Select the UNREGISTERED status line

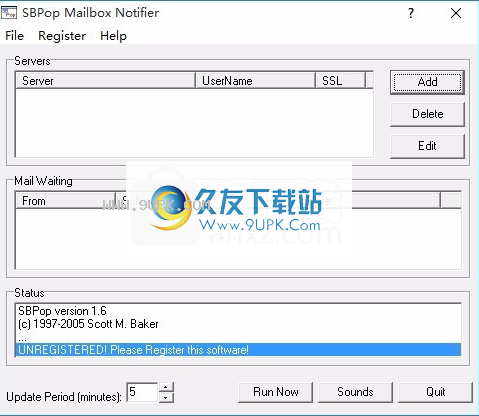[x=238, y=350]
